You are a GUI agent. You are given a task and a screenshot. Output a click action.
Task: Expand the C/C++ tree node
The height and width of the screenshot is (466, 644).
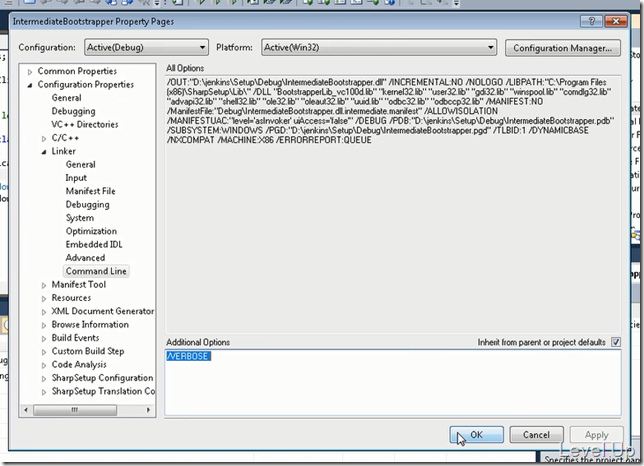click(44, 139)
